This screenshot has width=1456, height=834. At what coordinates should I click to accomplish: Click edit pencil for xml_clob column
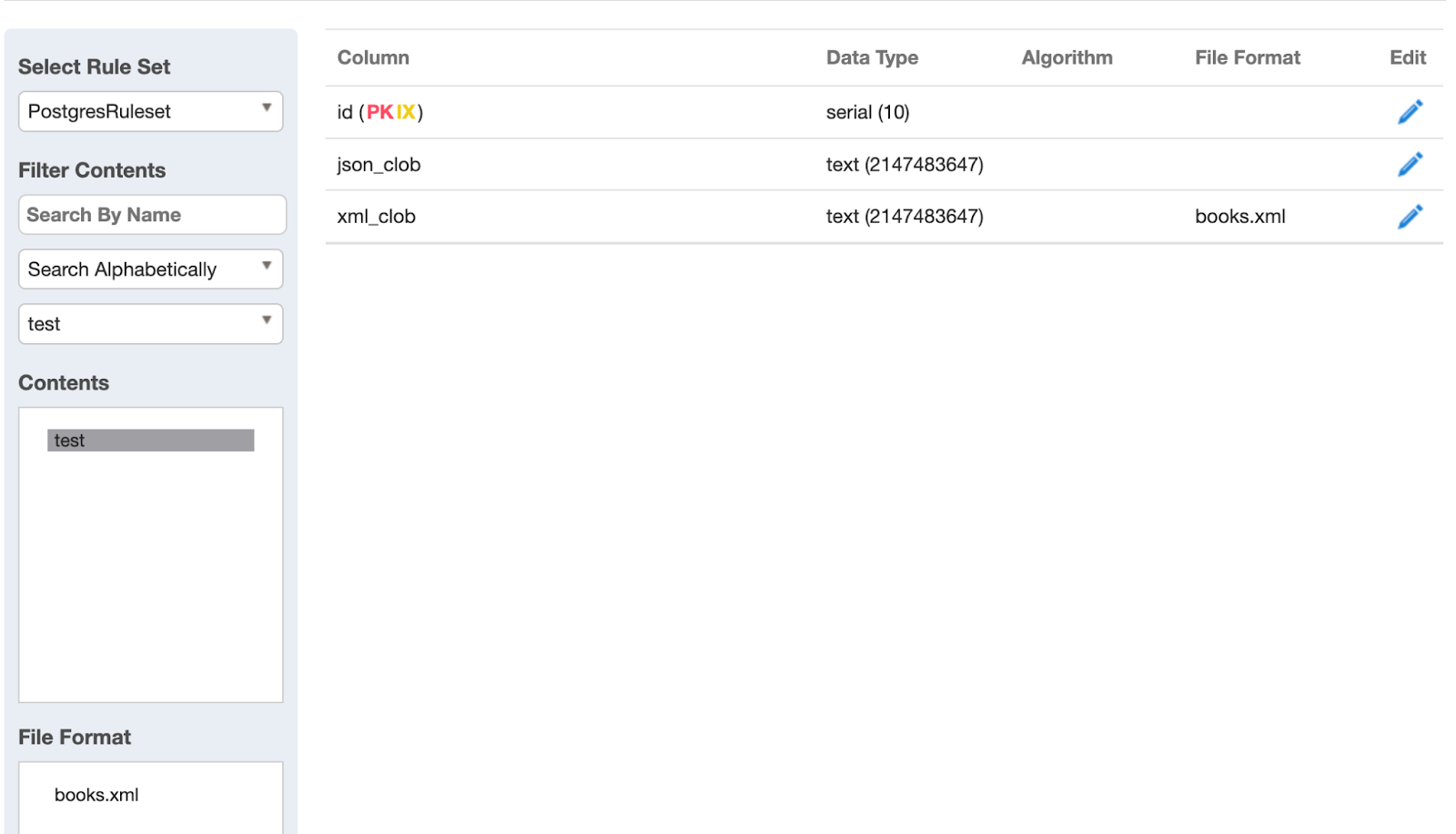coord(1410,217)
